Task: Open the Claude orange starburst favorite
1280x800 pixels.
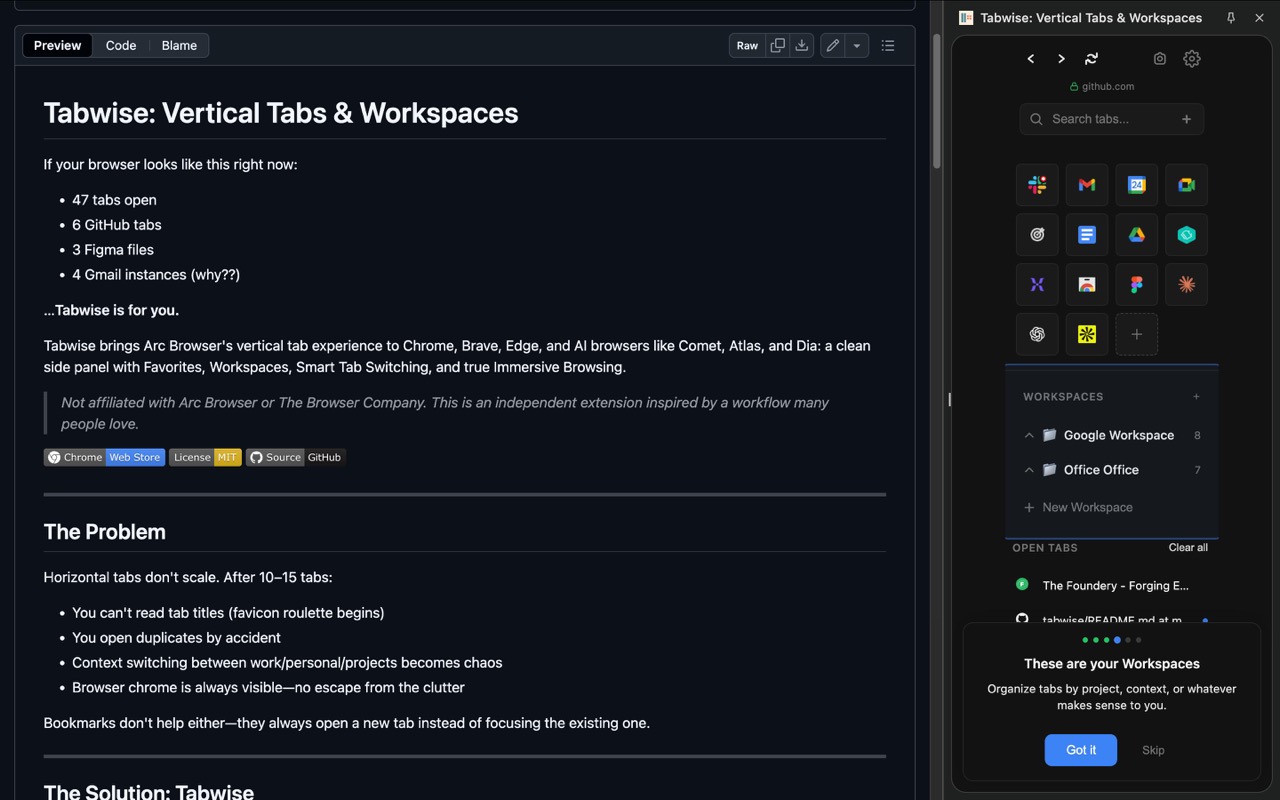Action: 1187,285
